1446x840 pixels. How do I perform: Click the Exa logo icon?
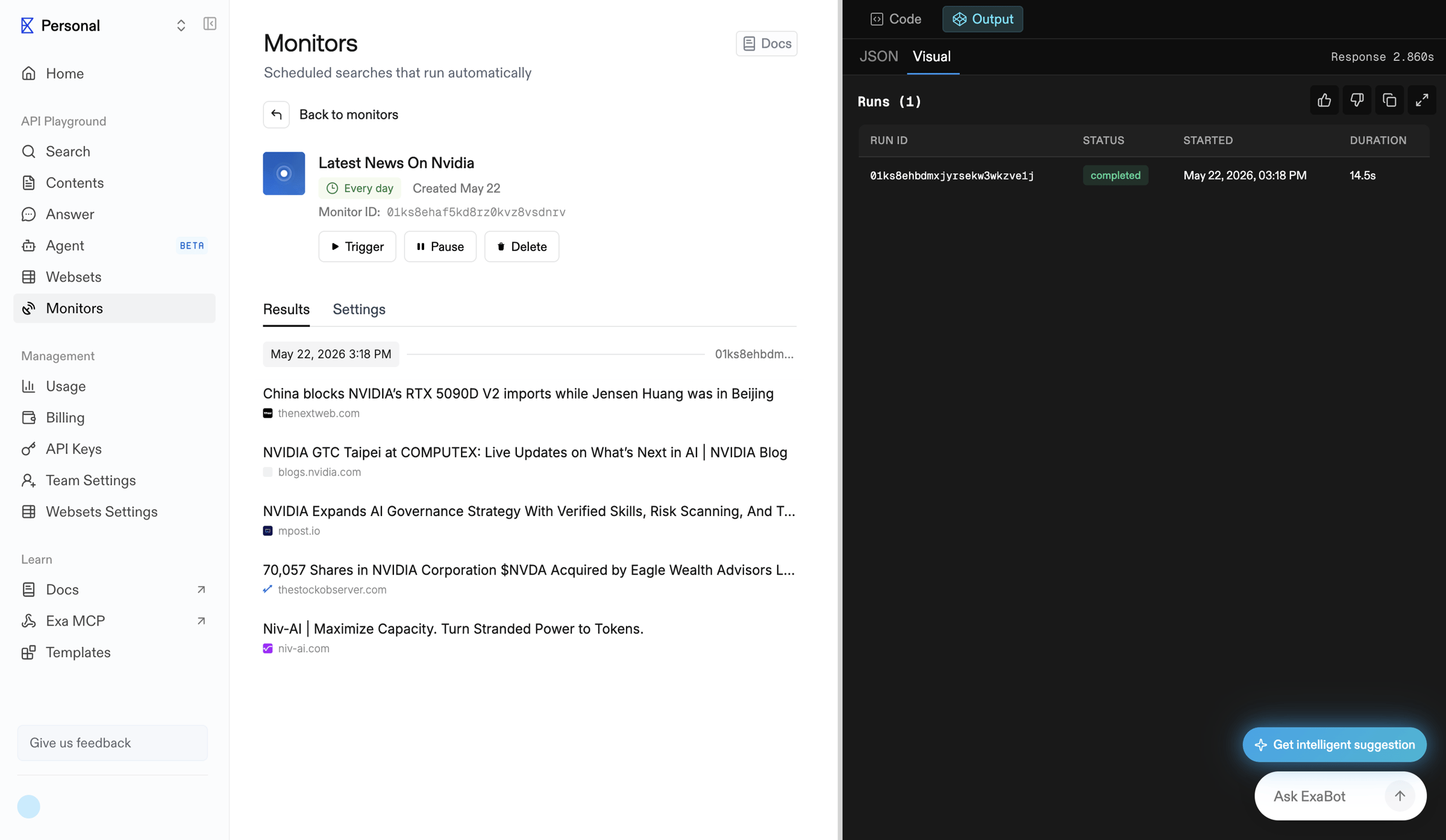(27, 25)
